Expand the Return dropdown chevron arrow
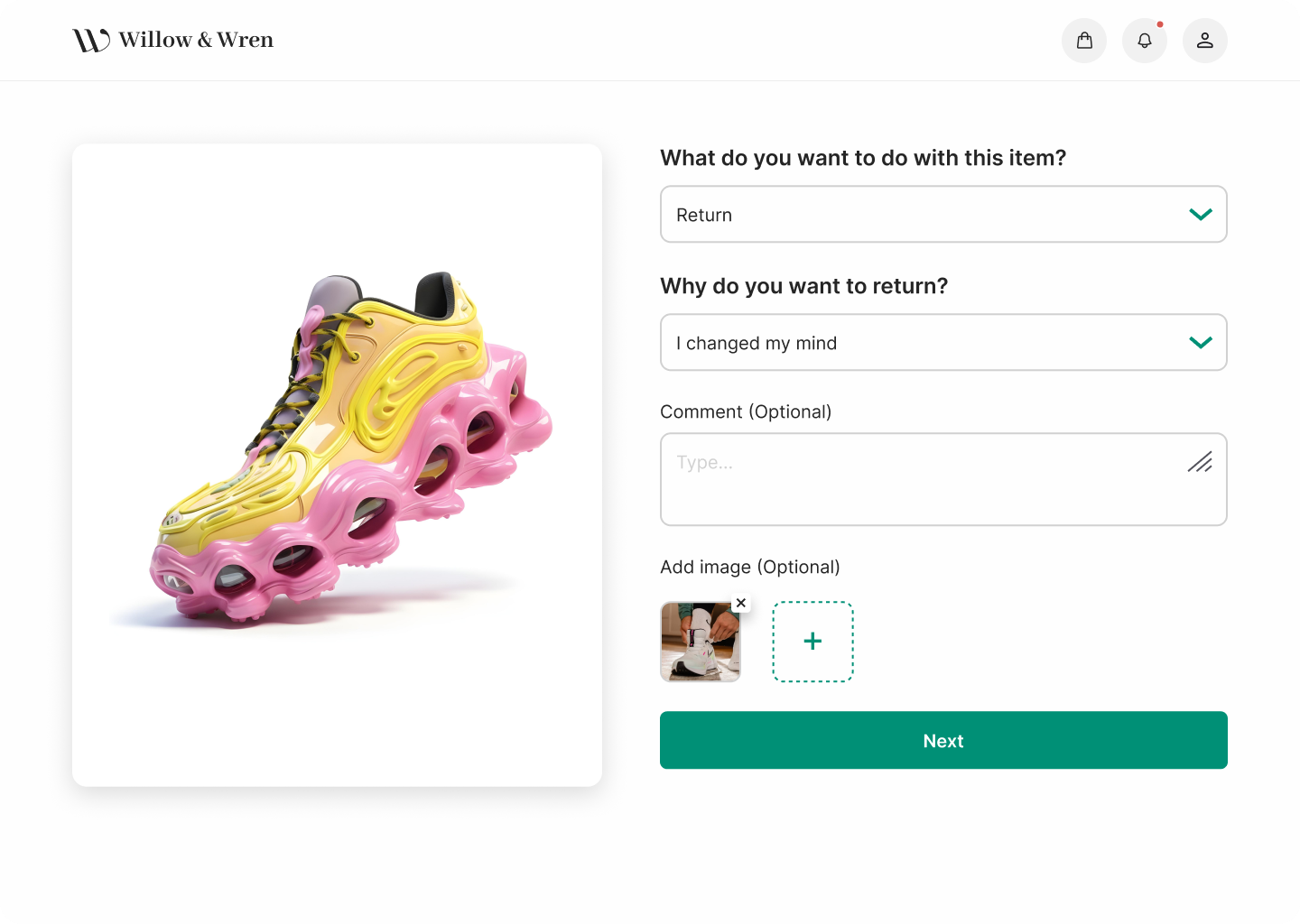Screen dimensions: 1300x924 pos(1200,215)
